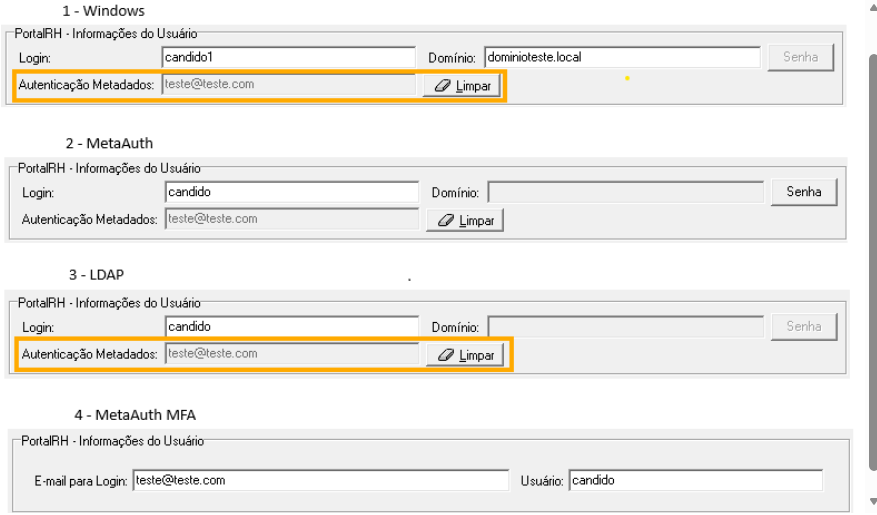Click the scrollbar down arrow
The width and height of the screenshot is (877, 515).
click(x=871, y=501)
